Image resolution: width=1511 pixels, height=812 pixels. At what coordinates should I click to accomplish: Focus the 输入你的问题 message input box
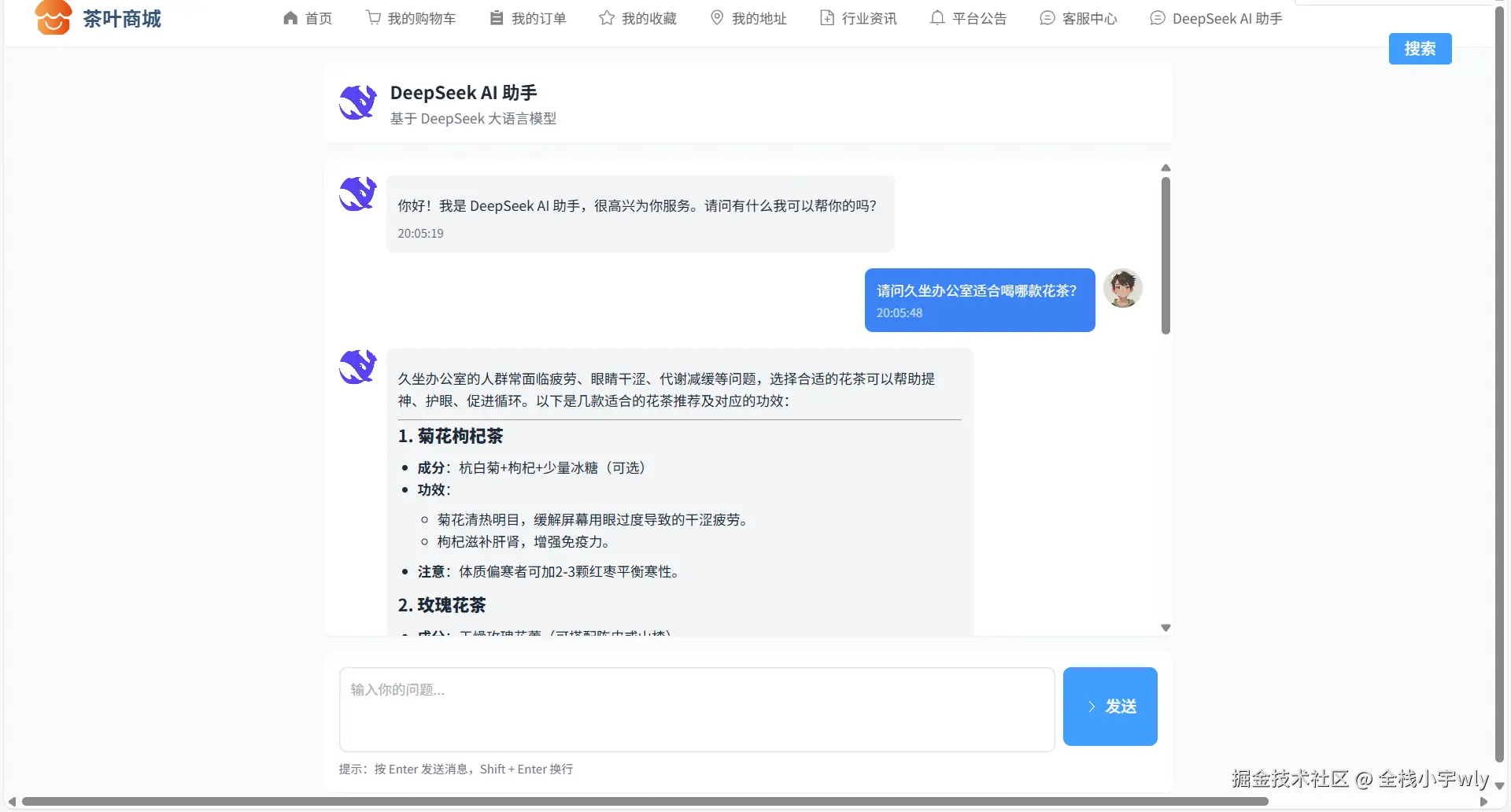tap(697, 710)
